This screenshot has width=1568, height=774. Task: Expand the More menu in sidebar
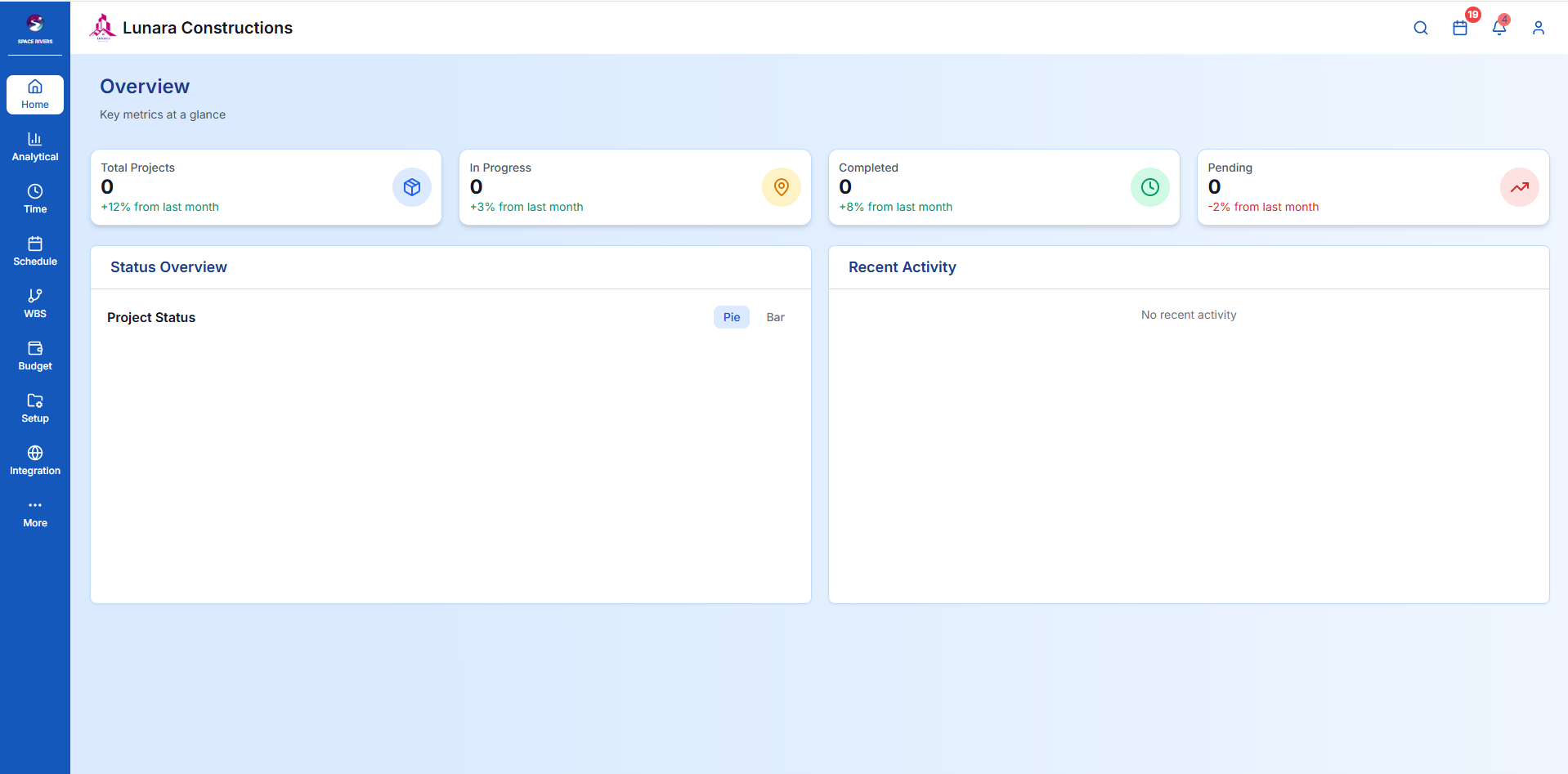[x=34, y=512]
